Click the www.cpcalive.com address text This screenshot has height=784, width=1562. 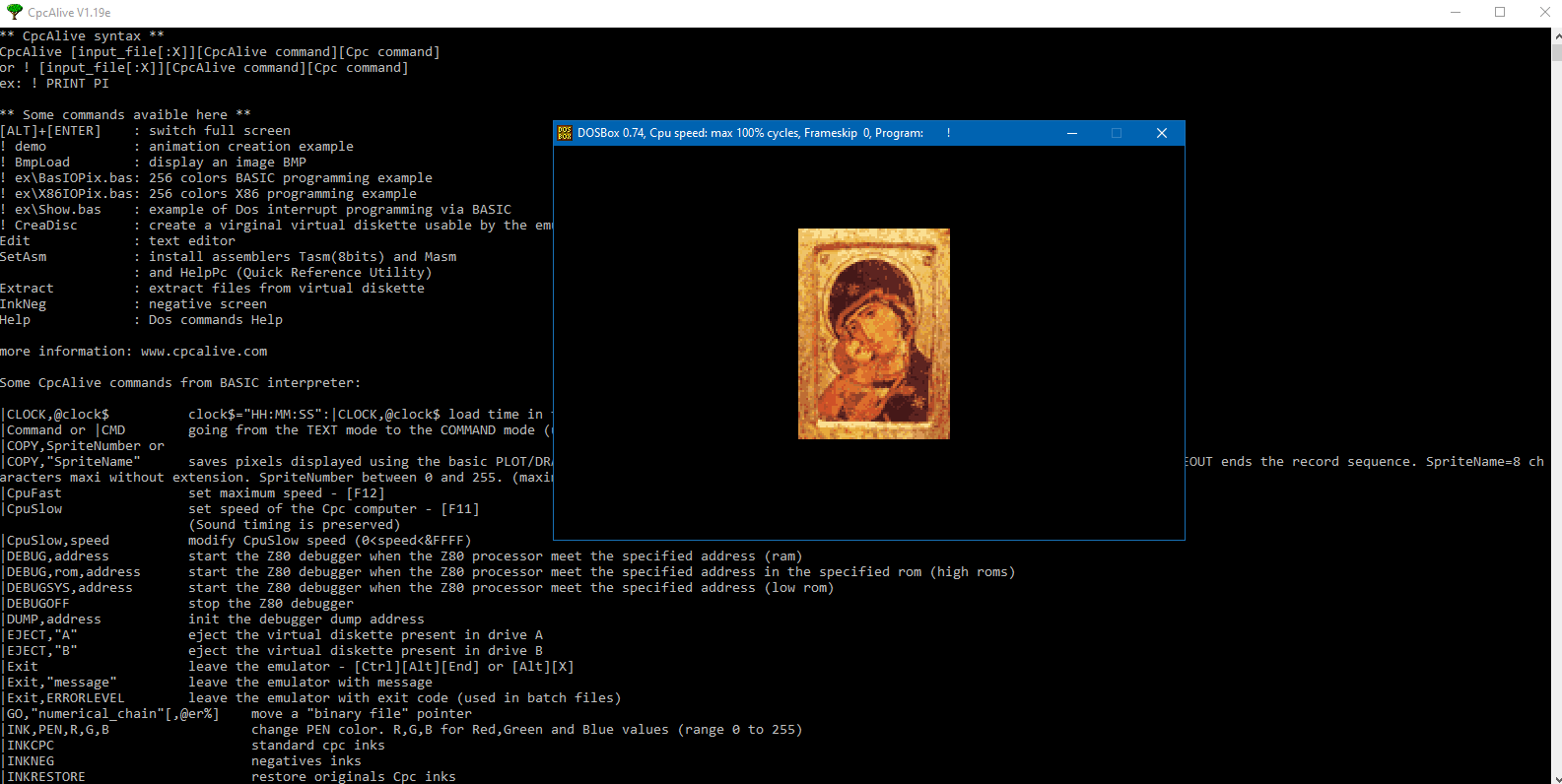click(204, 352)
